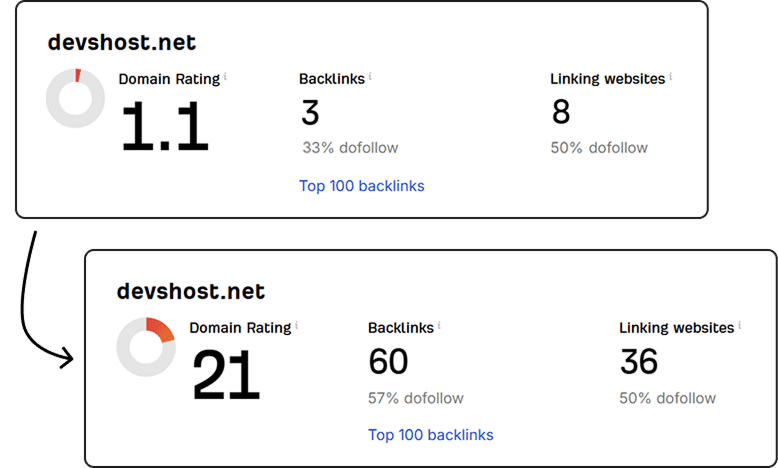Screen dimensions: 778x468
Task: Click the donut chart for rating 1.1
Action: pyautogui.click(x=75, y=98)
